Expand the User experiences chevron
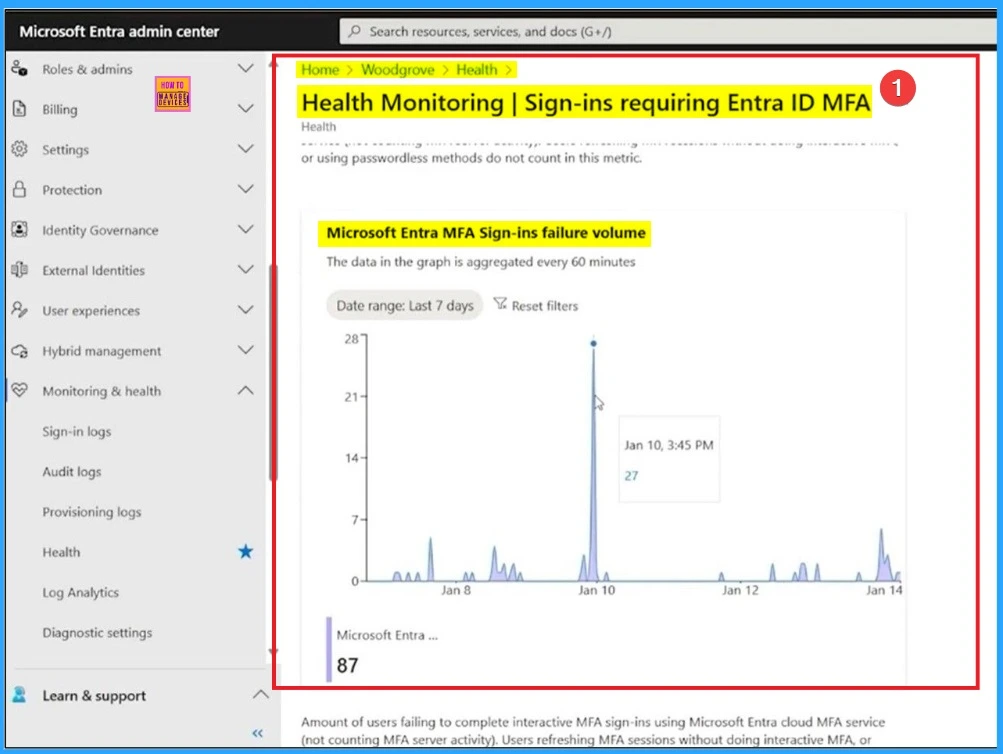The image size is (1003, 754). (x=246, y=310)
